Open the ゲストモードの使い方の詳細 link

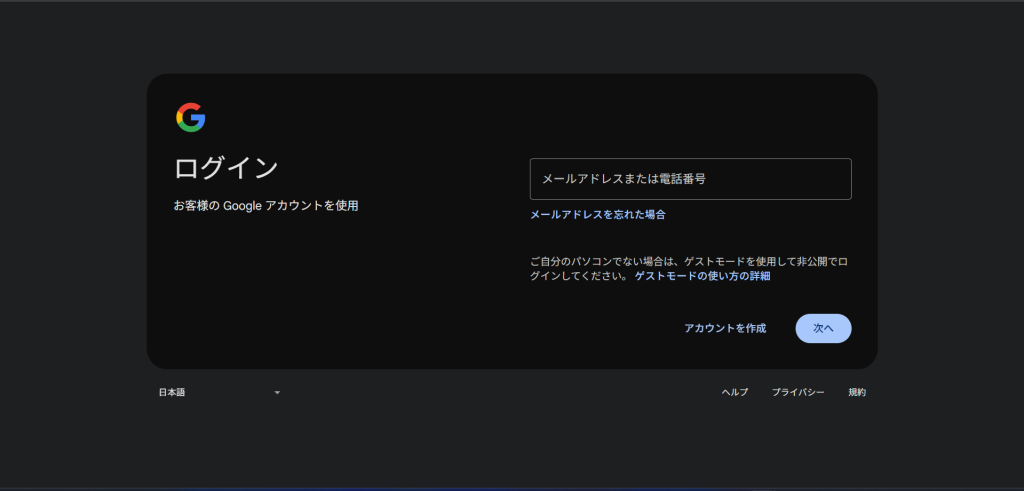(x=702, y=276)
